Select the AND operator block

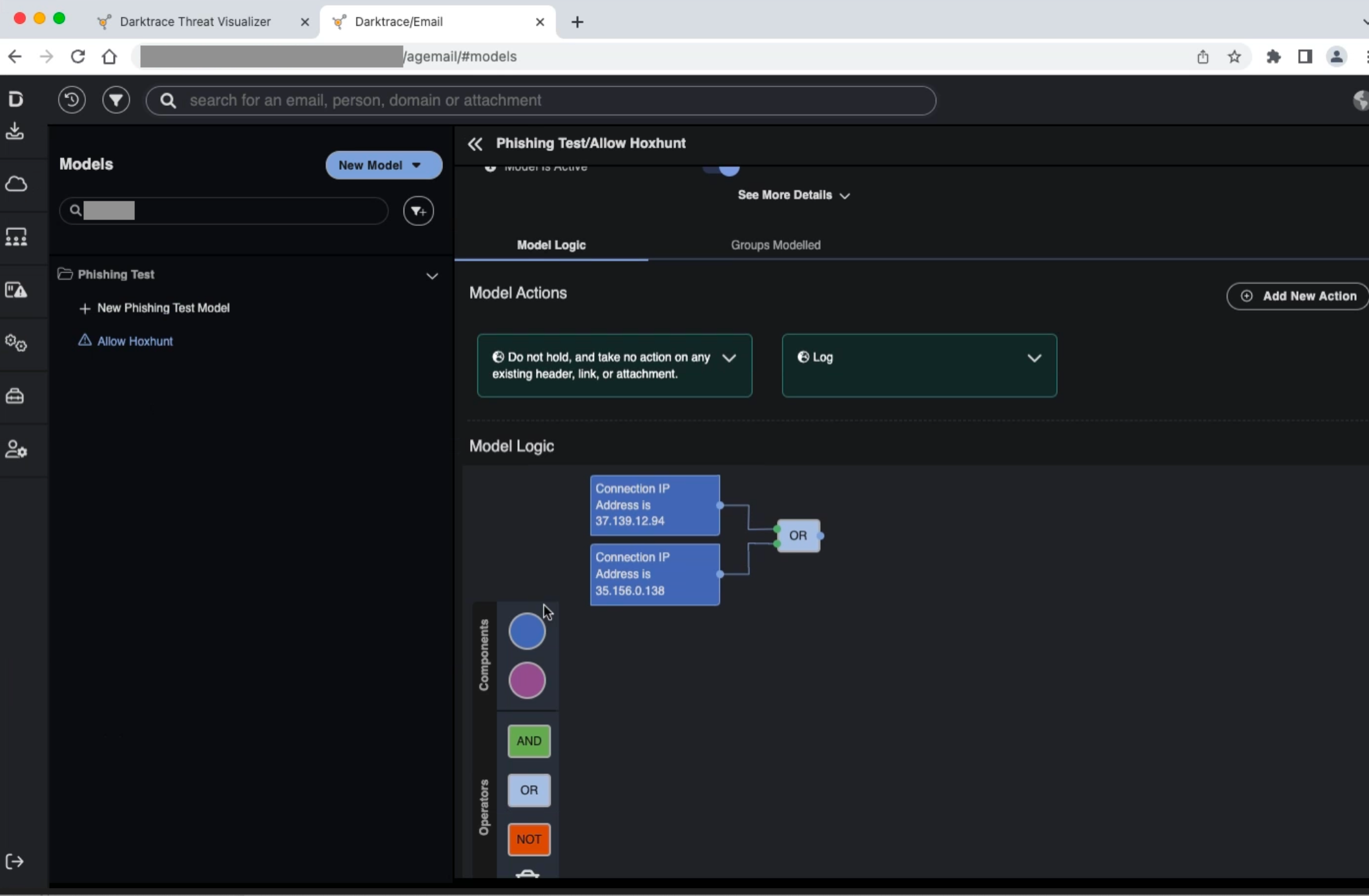[529, 741]
